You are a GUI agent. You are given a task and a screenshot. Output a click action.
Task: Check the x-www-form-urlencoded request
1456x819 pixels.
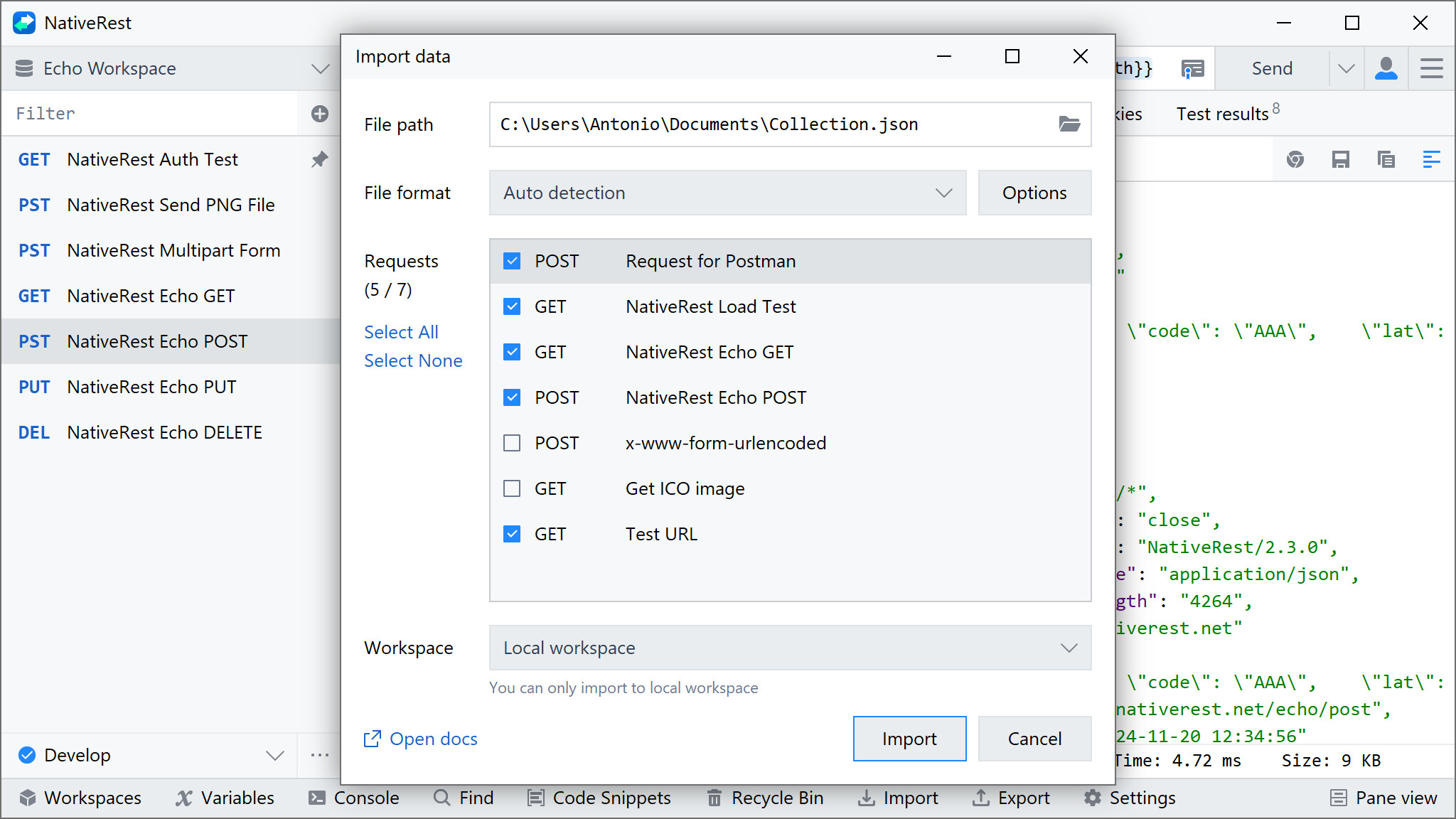(511, 442)
